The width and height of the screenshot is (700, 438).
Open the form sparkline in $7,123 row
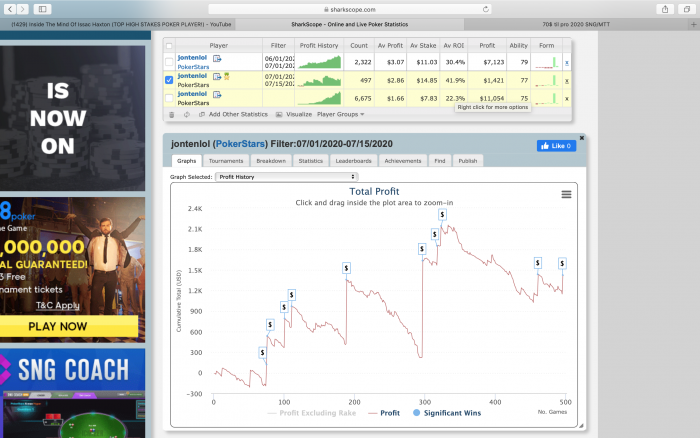point(547,62)
